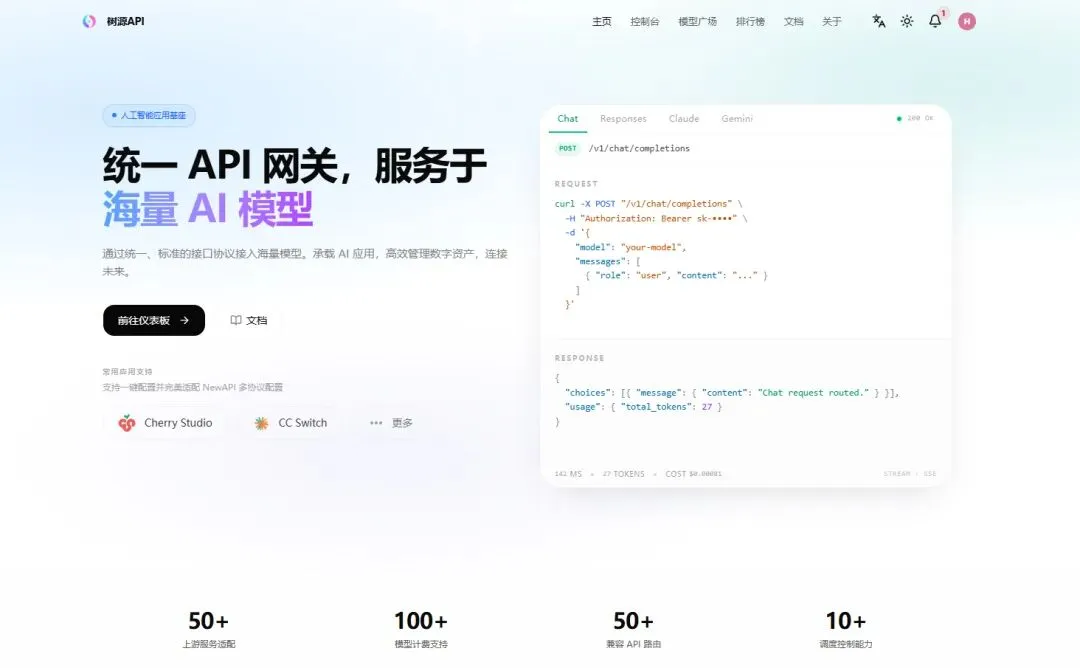
Task: Click the /v1/chat/completions endpoint path
Action: [639, 148]
